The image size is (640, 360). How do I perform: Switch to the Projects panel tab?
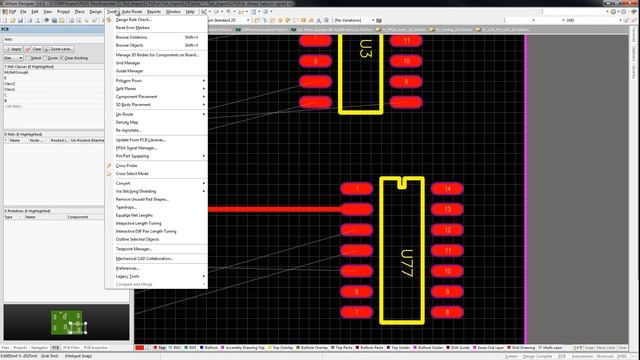[x=20, y=348]
